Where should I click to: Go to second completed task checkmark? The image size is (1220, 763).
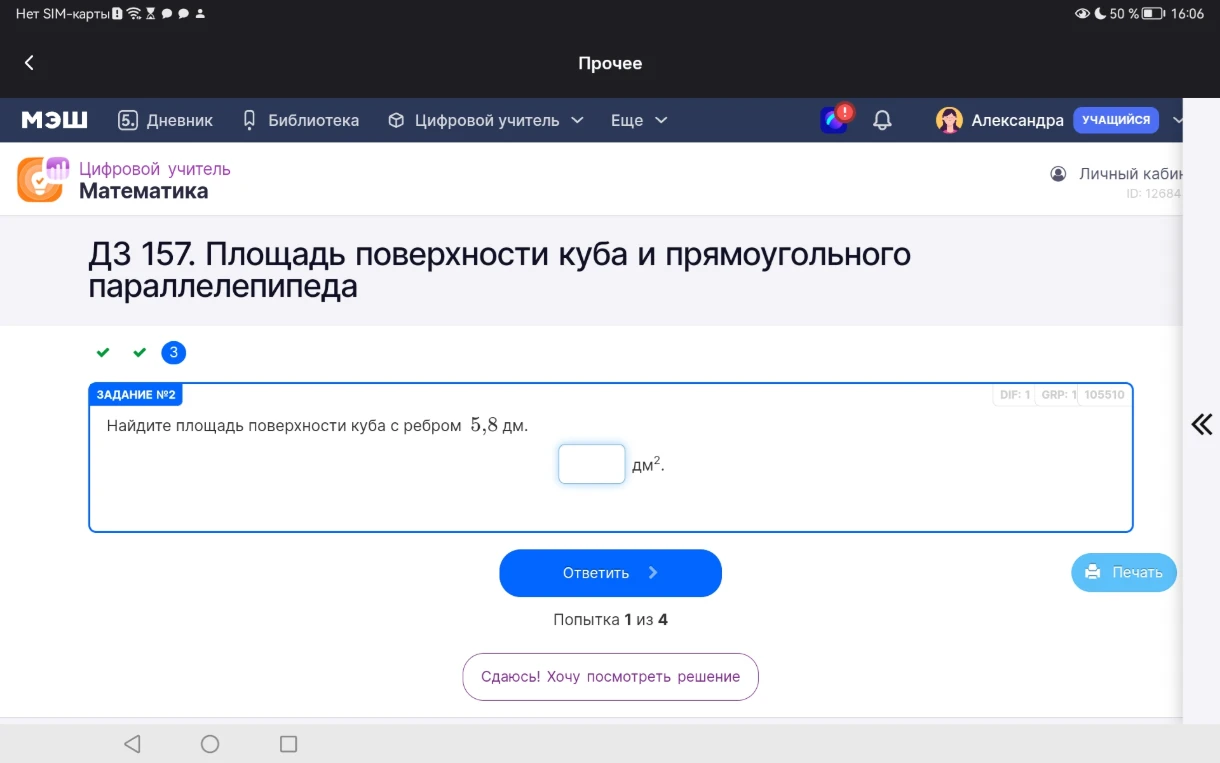coord(139,352)
